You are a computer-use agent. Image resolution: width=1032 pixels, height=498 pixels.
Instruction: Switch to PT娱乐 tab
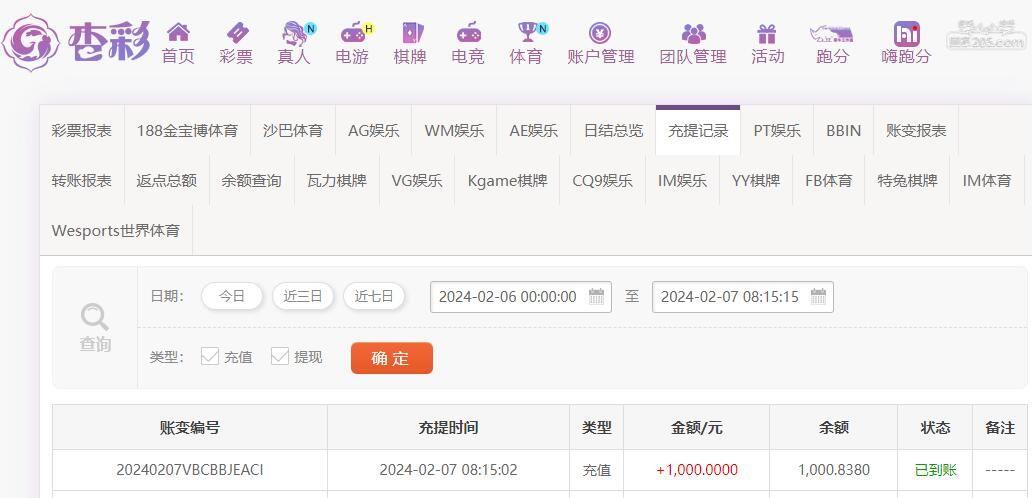tap(777, 130)
